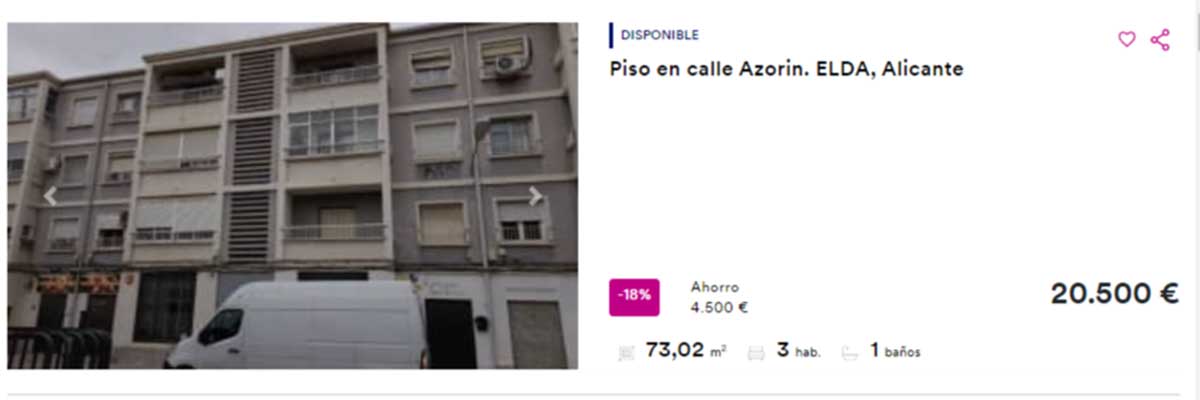Click the 73,02 m² surface value
Screen dimensions: 1200x400
tap(686, 350)
